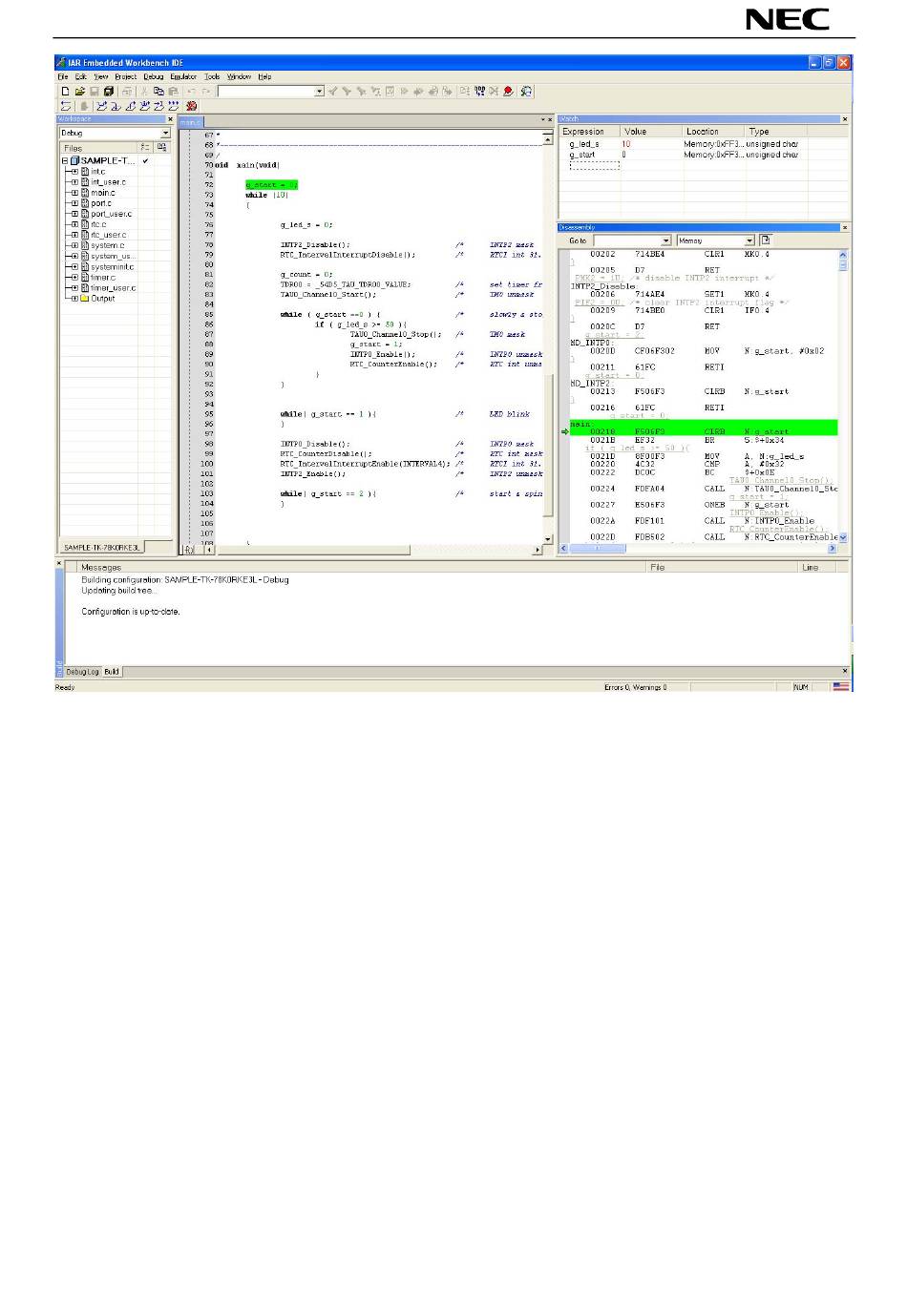The image size is (907, 1316).
Task: Select the SAMPLE-TK-78K0RKE3L workspace tab
Action: [x=102, y=548]
